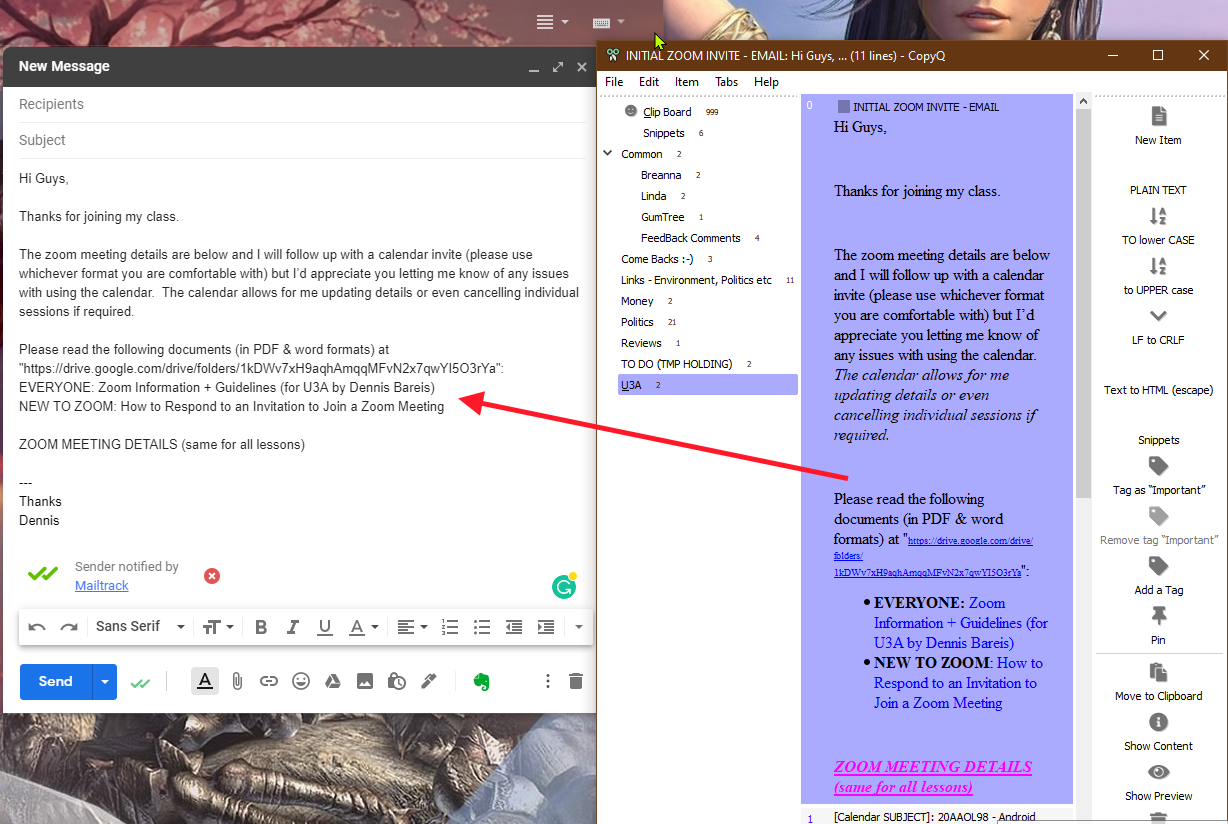Image resolution: width=1228 pixels, height=824 pixels.
Task: Pop out the New Message window
Action: (558, 67)
